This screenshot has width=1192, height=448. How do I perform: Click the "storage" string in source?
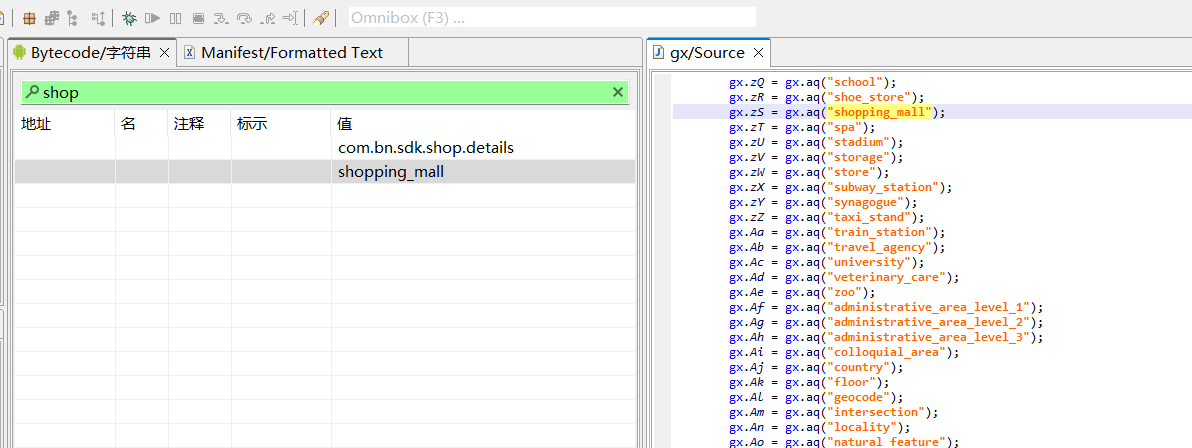coord(860,157)
